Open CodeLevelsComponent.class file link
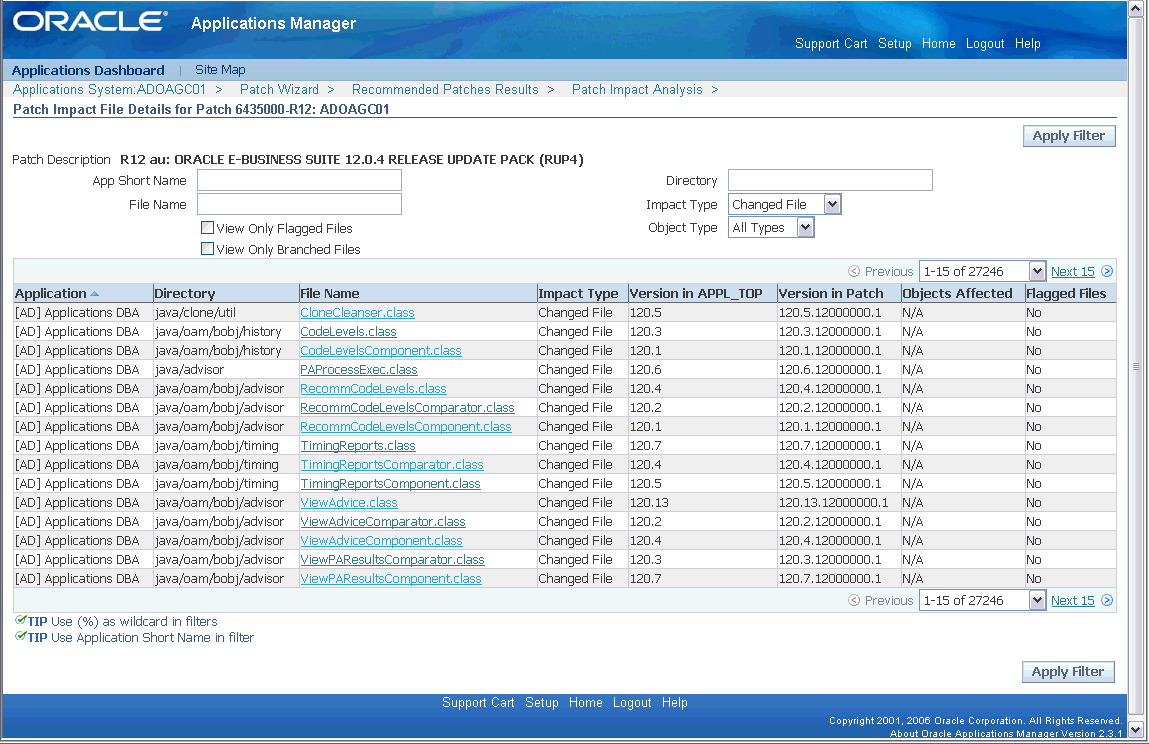1149x744 pixels. tap(381, 350)
